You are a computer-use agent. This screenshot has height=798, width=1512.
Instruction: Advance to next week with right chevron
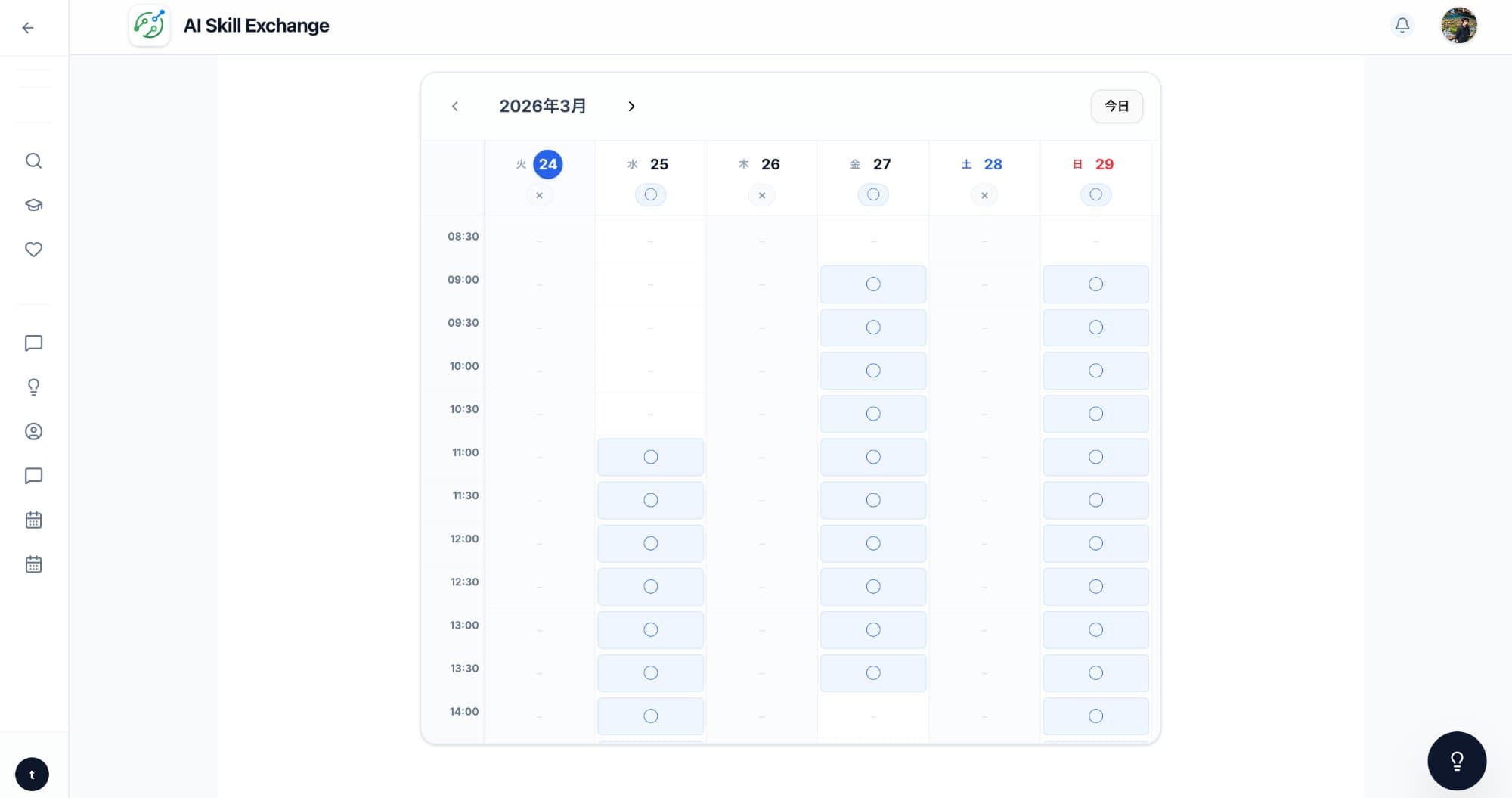coord(631,107)
